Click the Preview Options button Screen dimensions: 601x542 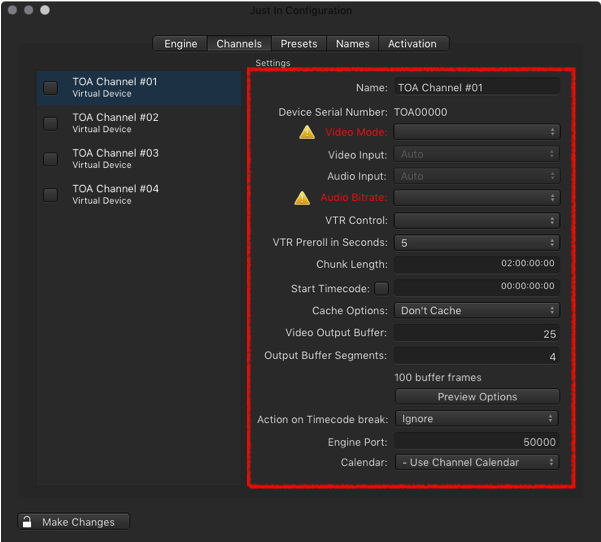pyautogui.click(x=477, y=397)
